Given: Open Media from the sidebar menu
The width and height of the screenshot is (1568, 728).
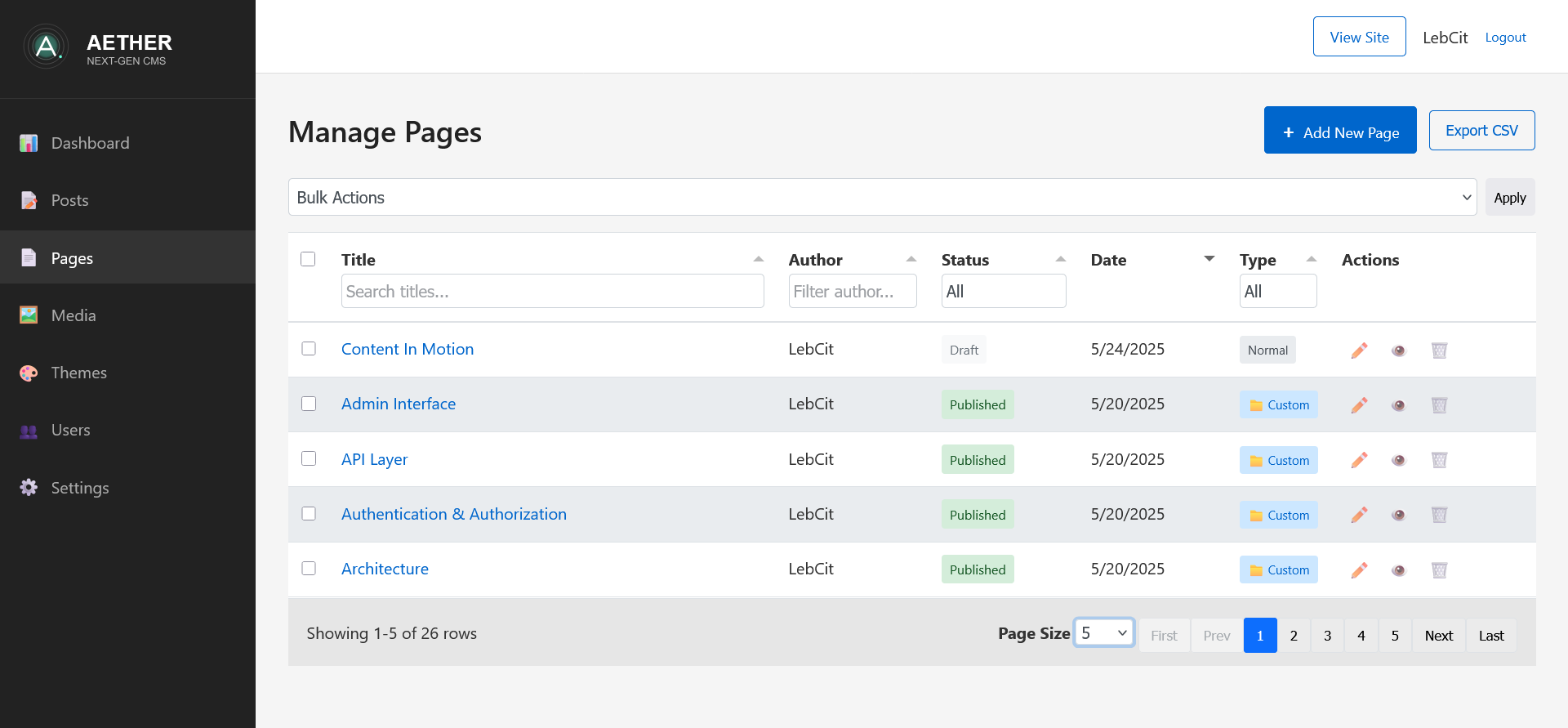Looking at the screenshot, I should [127, 315].
